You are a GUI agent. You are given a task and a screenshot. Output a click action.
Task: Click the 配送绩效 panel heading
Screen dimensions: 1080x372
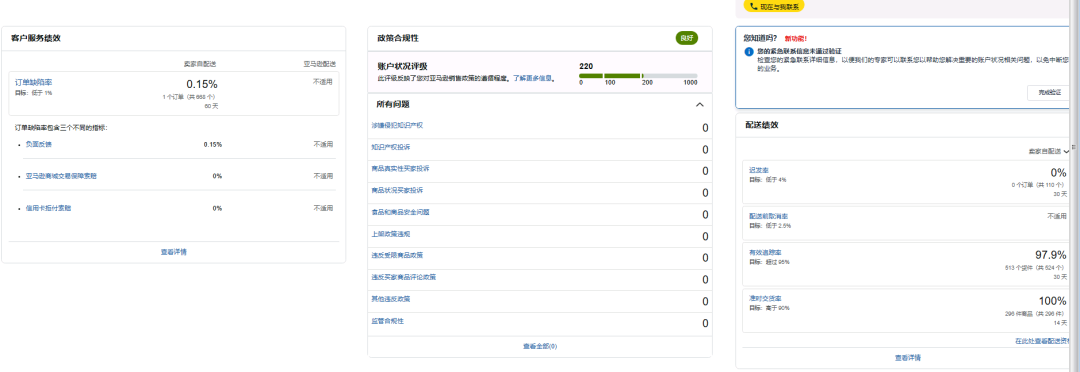[762, 125]
